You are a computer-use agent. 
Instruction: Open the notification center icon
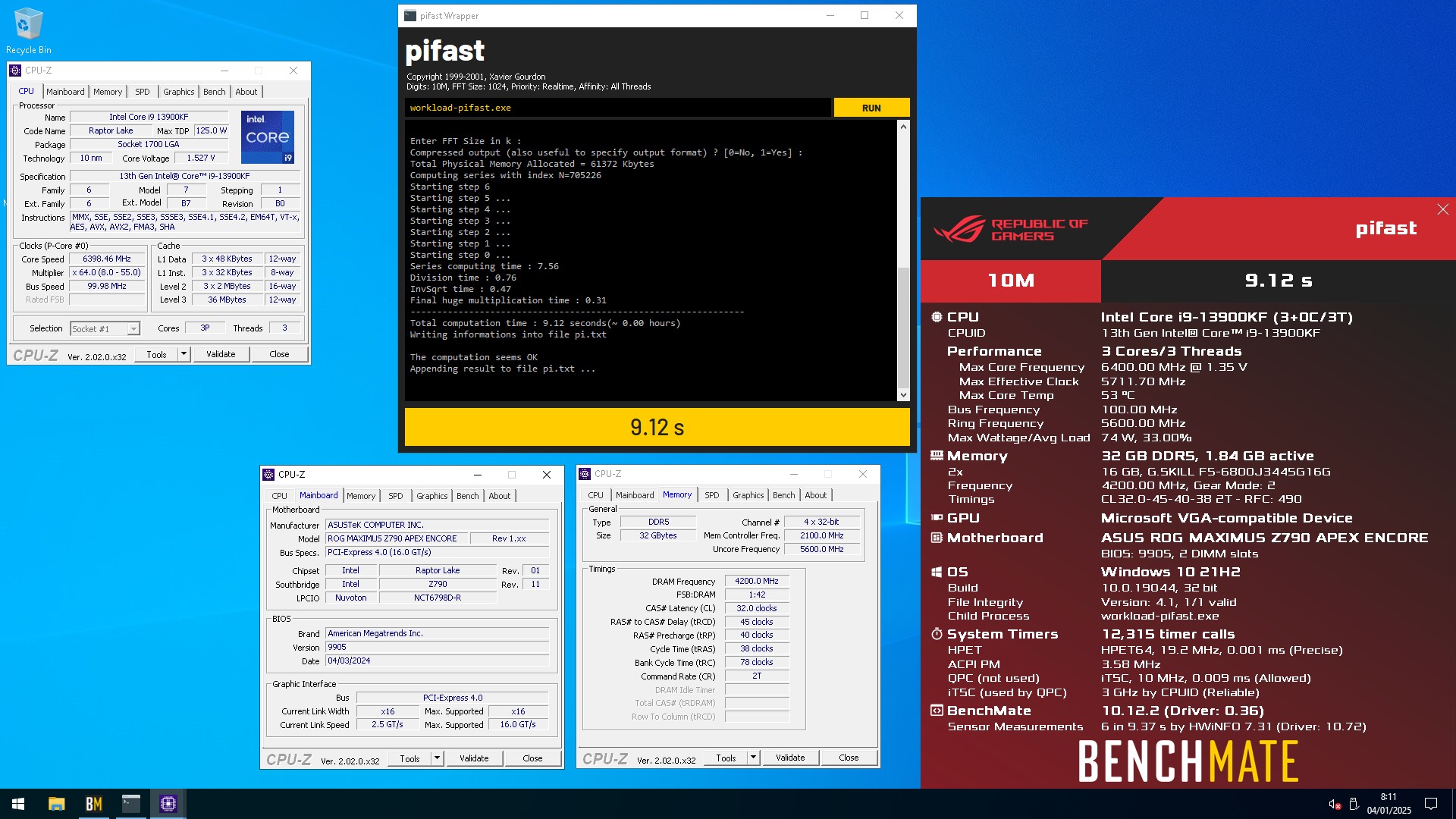click(x=1431, y=804)
